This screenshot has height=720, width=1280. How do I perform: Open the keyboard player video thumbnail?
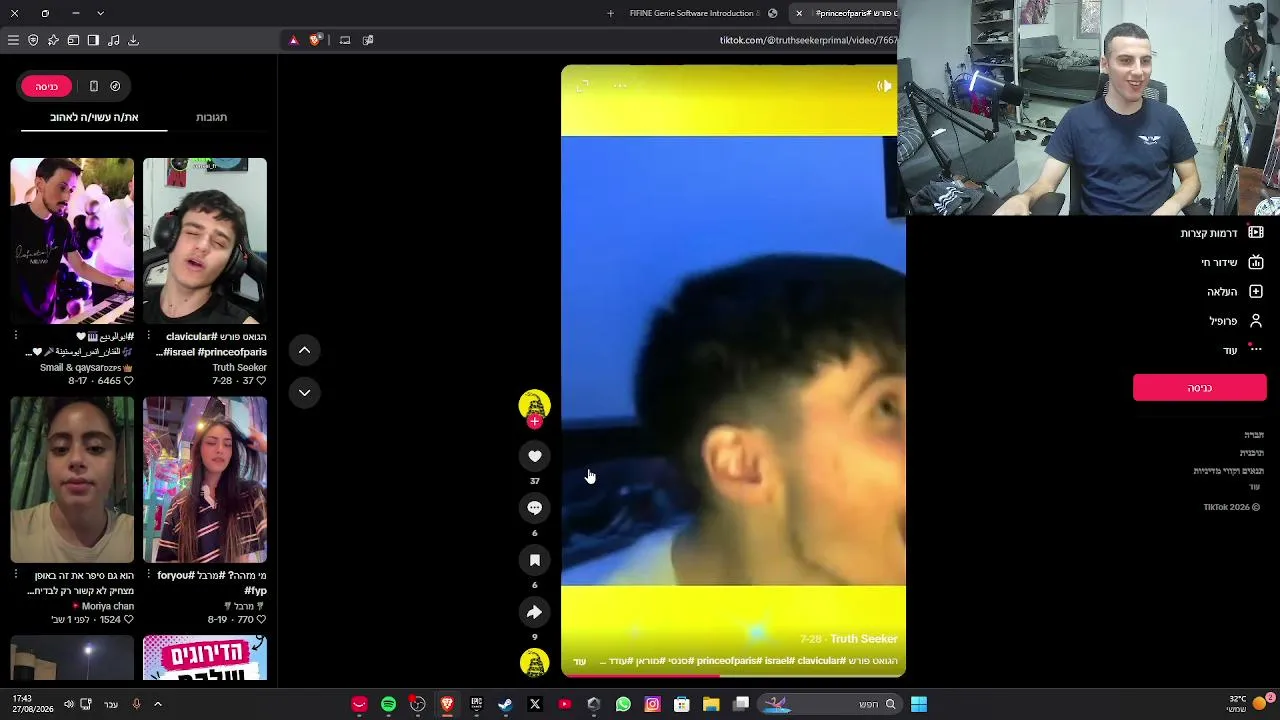(x=72, y=241)
